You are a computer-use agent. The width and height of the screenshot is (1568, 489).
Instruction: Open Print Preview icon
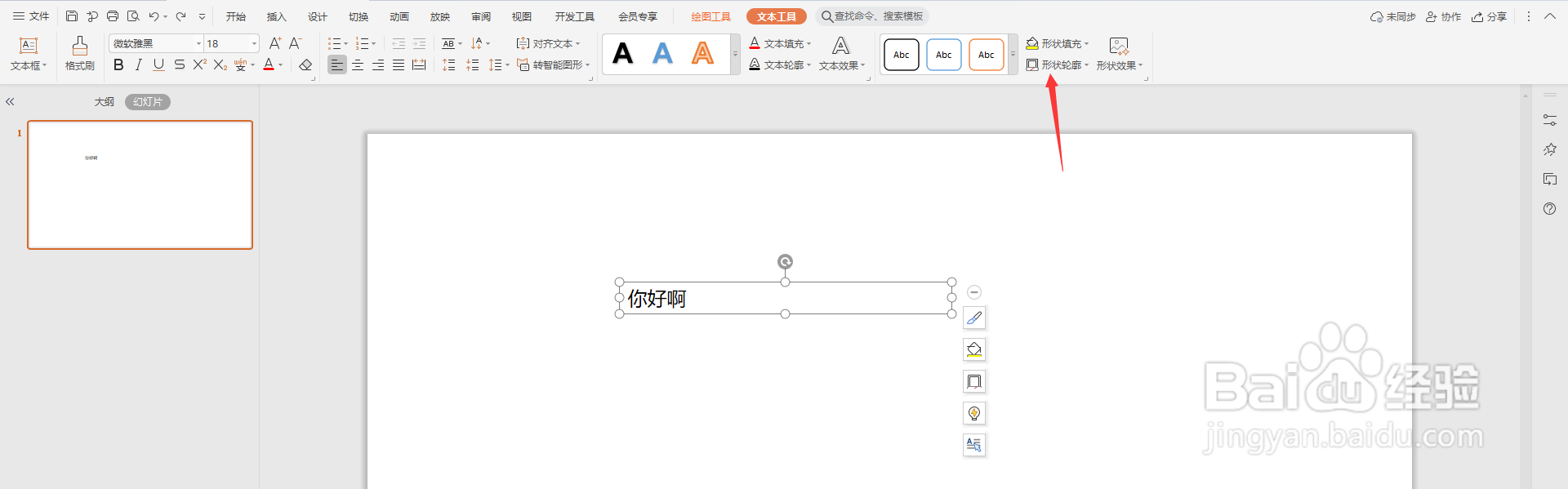coord(133,16)
